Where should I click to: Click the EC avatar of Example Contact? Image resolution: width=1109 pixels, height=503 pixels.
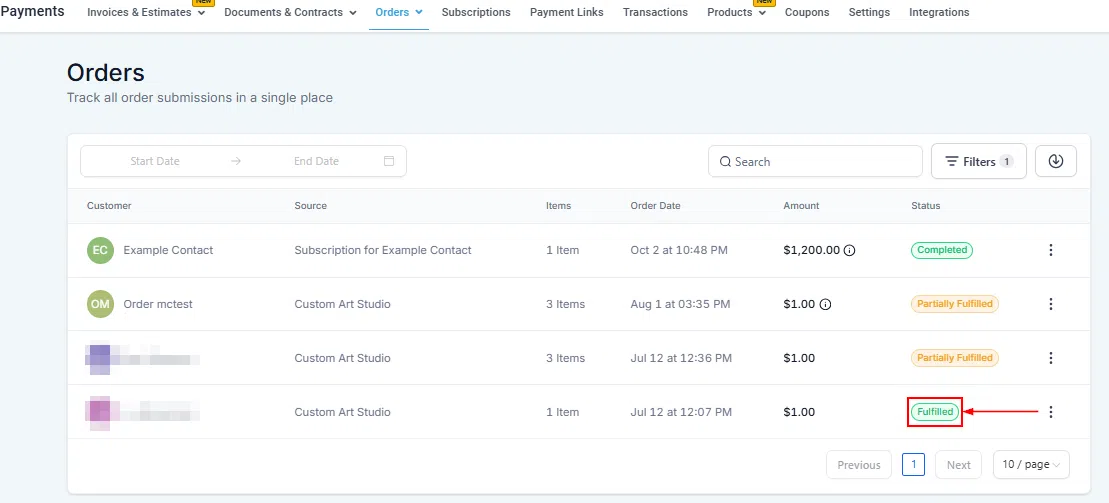(x=100, y=250)
